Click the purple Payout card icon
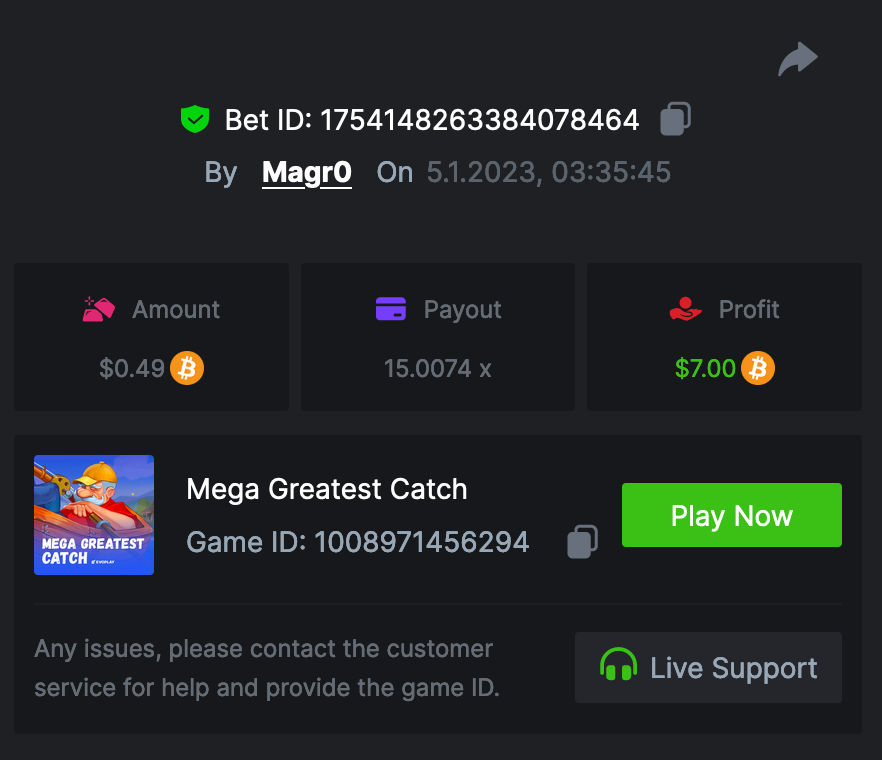The width and height of the screenshot is (882, 760). pos(391,309)
